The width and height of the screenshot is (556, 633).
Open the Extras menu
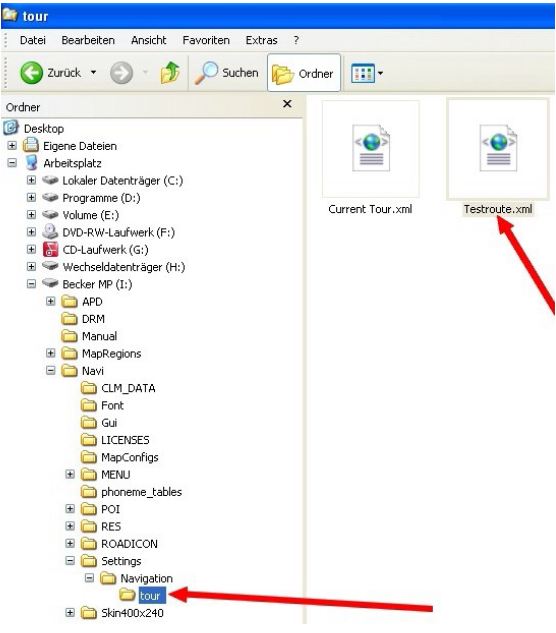[261, 40]
